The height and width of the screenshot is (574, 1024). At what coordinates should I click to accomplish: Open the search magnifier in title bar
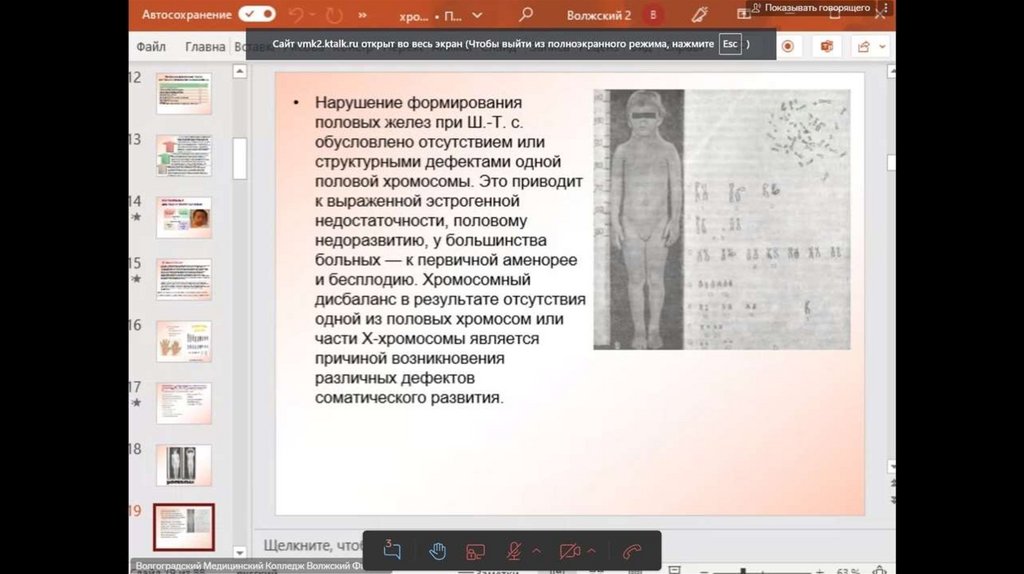tap(526, 15)
